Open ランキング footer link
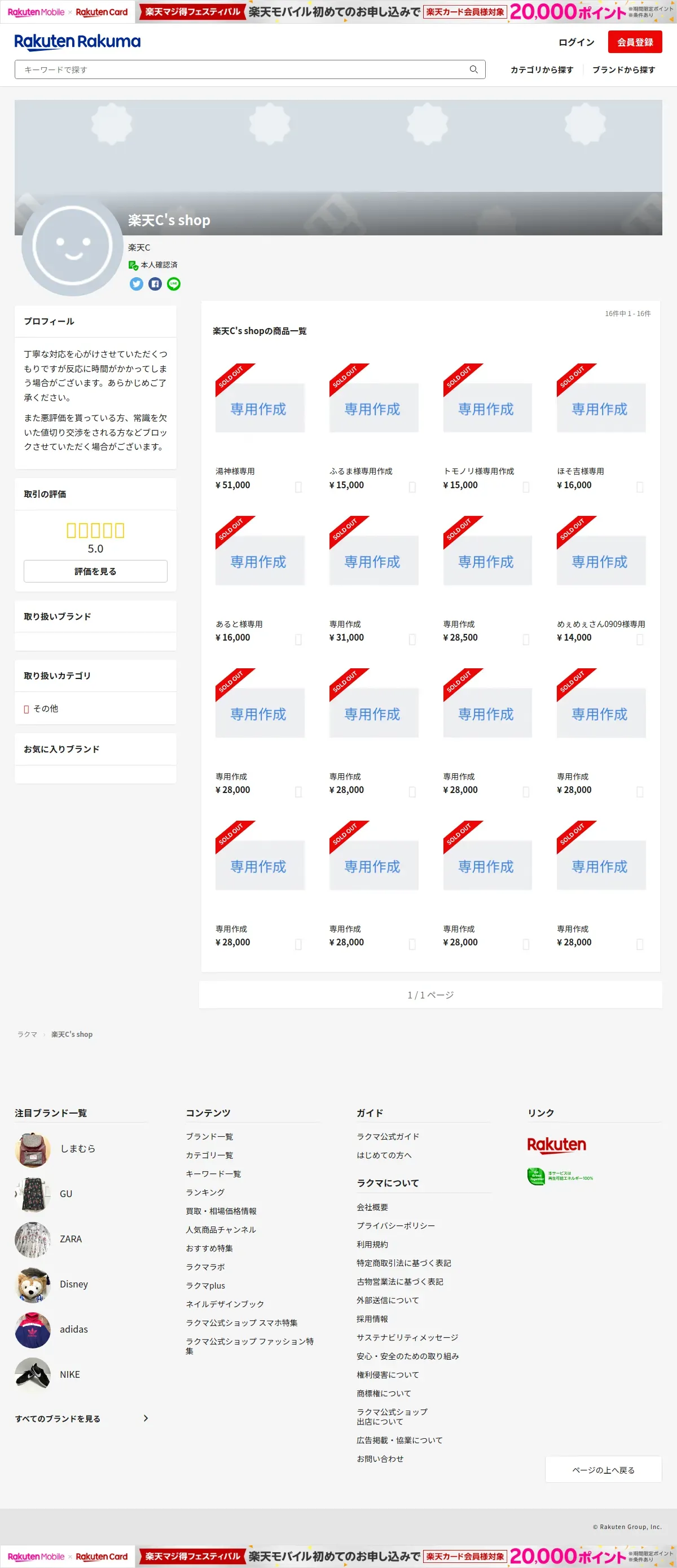This screenshot has height=1568, width=677. coord(205,1193)
